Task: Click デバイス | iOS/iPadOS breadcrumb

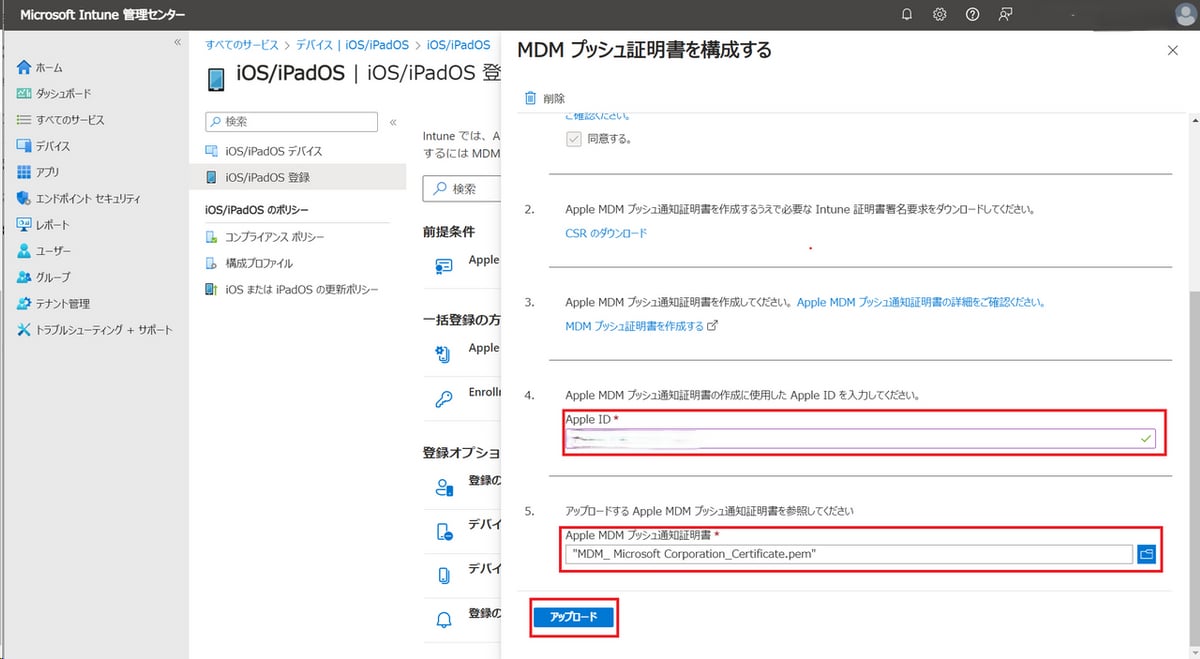Action: click(352, 45)
